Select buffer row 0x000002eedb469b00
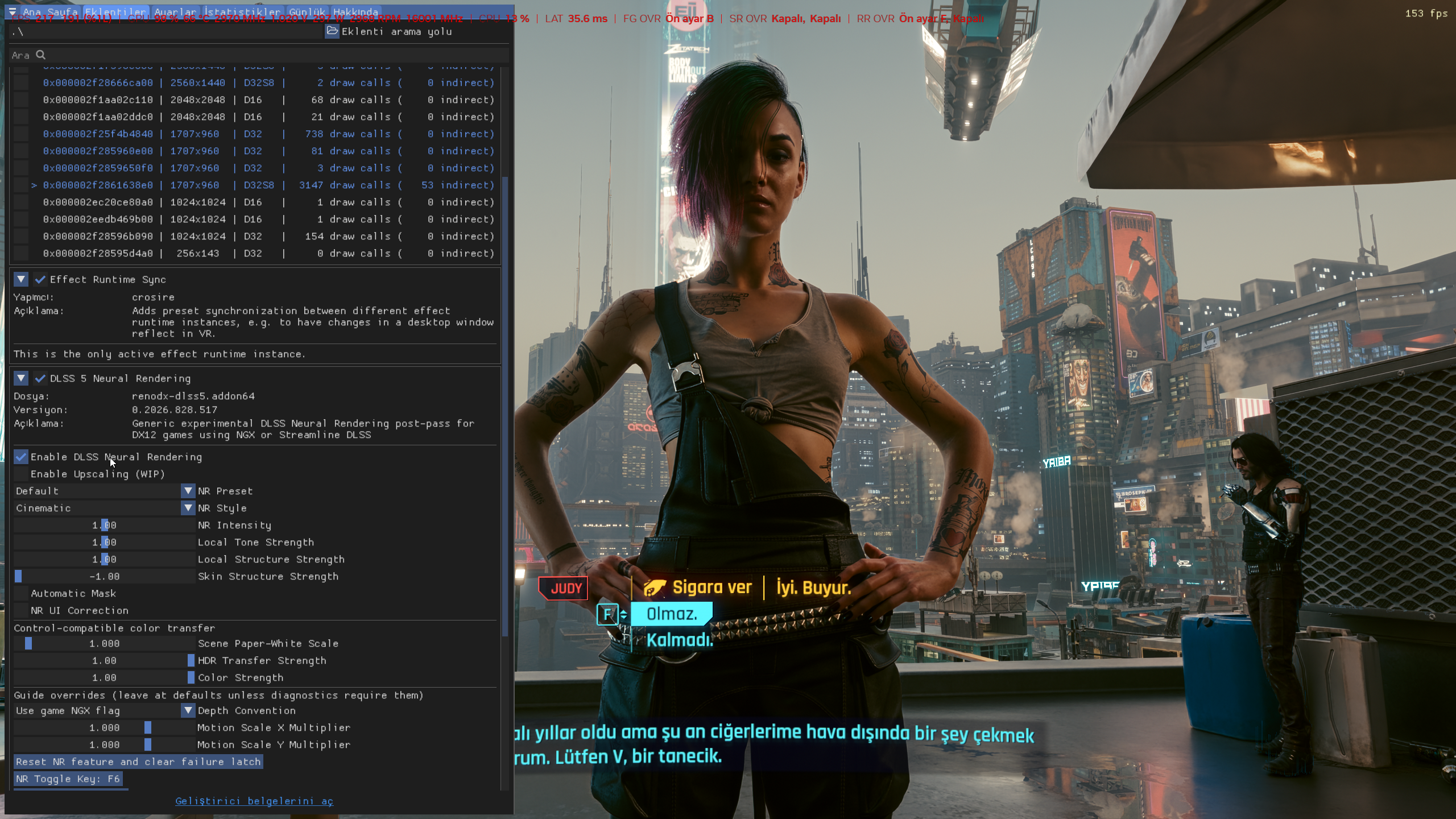Screen dimensions: 1456x819 pos(268,219)
